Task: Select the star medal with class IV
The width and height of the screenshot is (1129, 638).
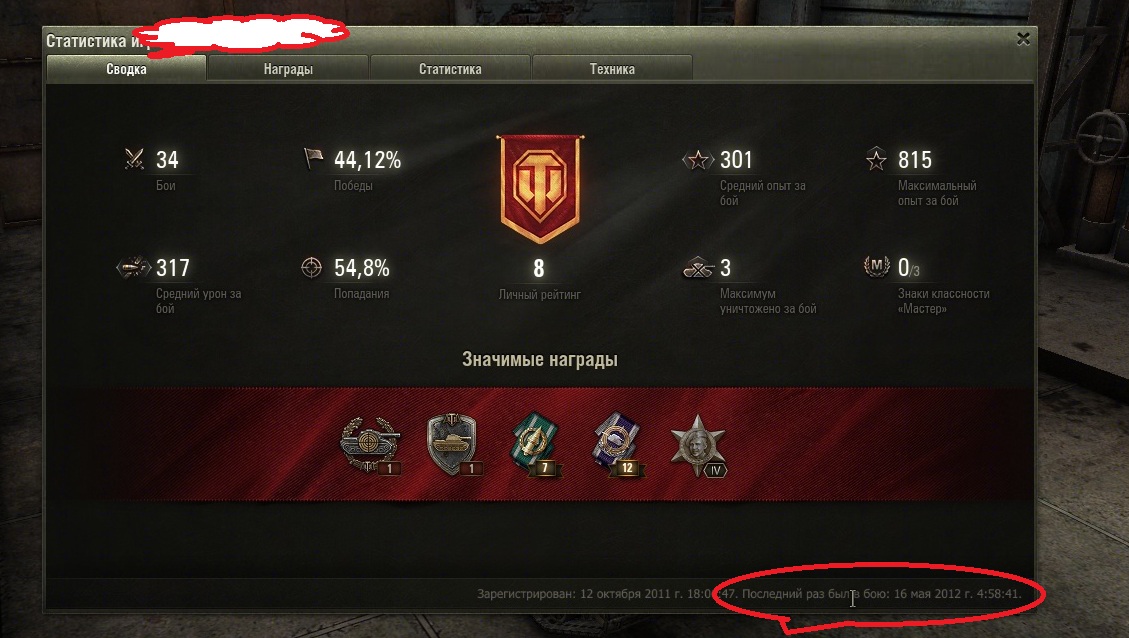Action: pyautogui.click(x=698, y=446)
